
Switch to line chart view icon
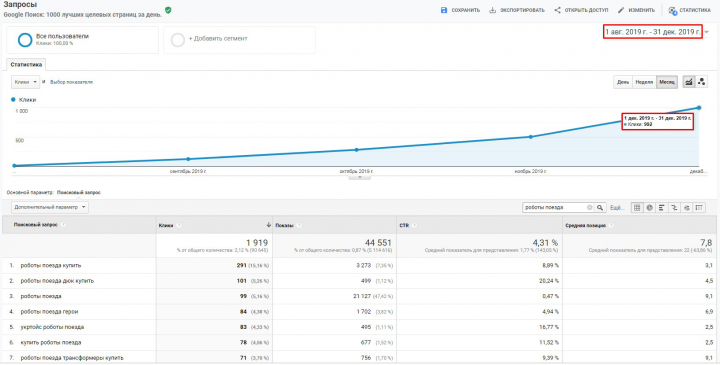tap(689, 82)
